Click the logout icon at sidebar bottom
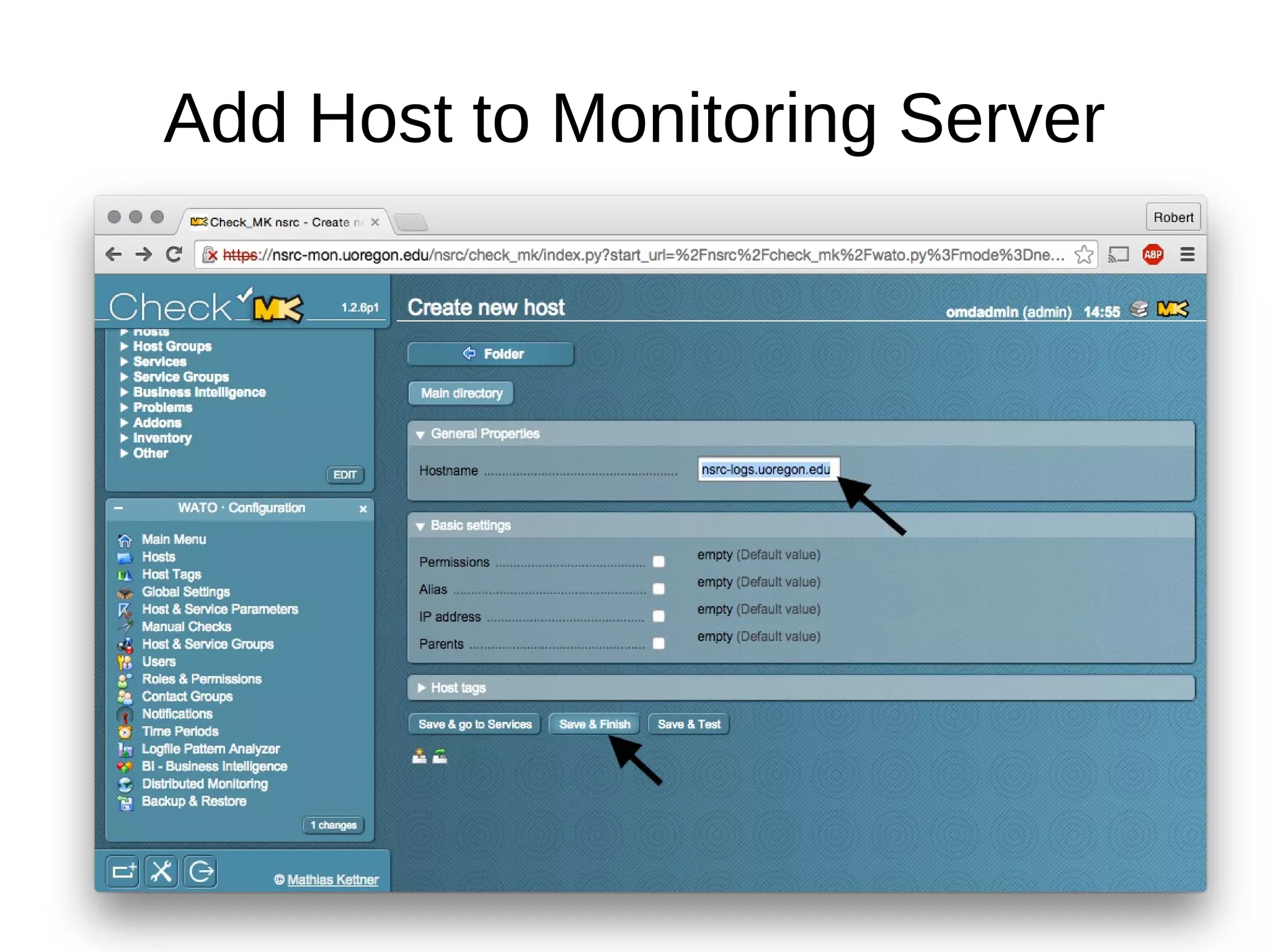The image size is (1270, 952). [x=200, y=871]
